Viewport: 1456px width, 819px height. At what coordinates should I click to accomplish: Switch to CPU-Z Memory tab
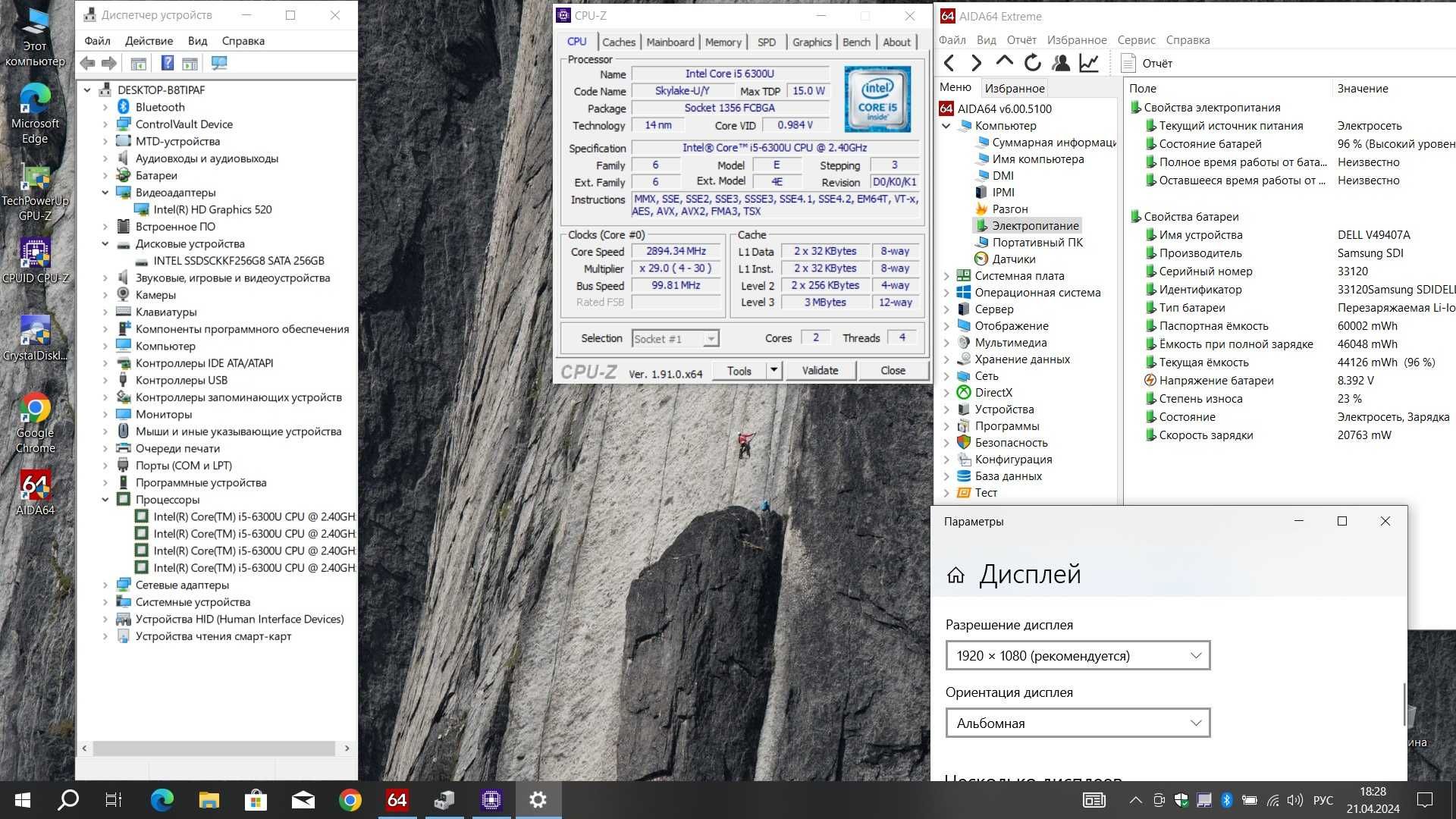(x=723, y=42)
